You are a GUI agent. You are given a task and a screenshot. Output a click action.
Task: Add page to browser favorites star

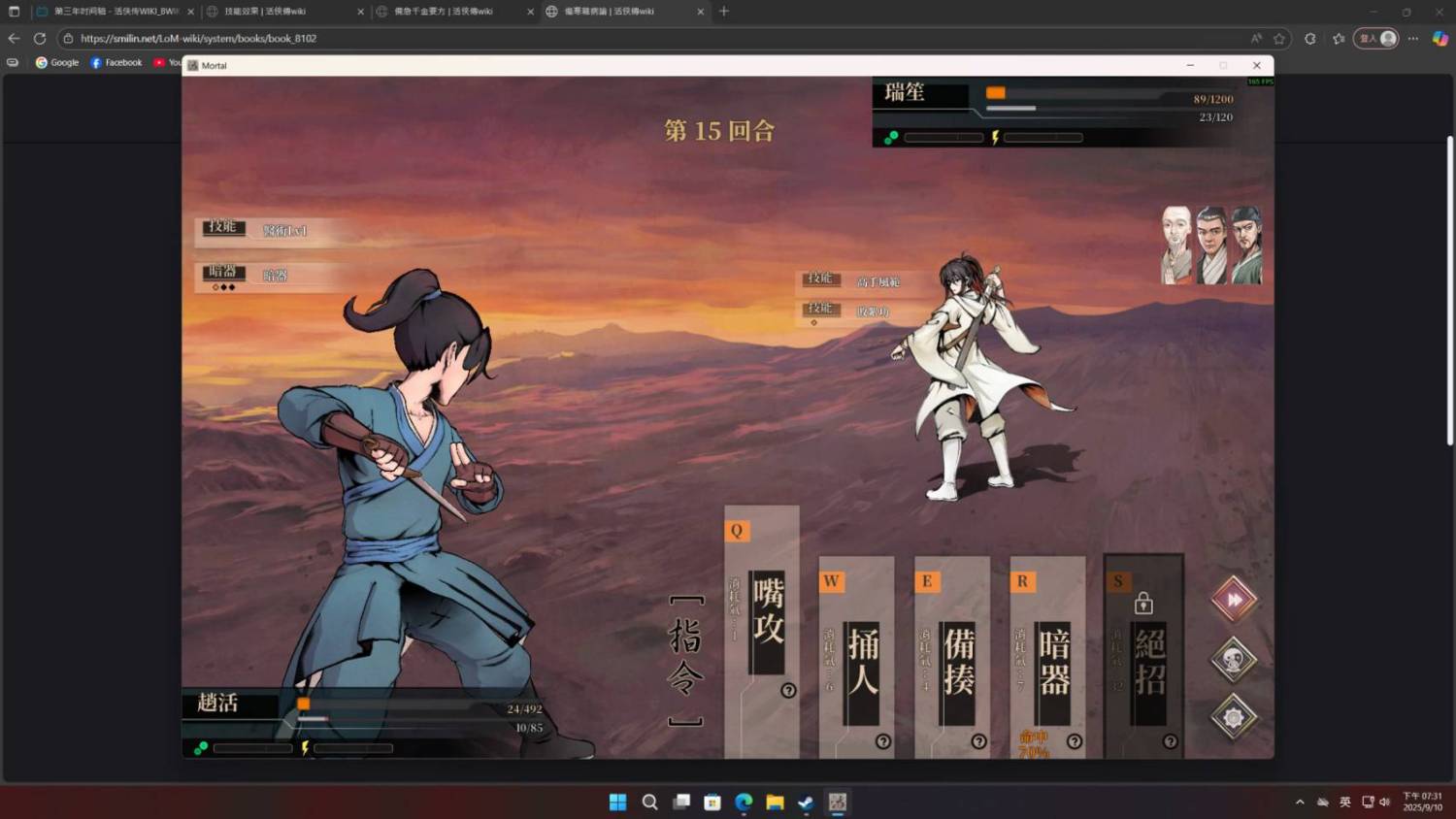(x=1279, y=39)
